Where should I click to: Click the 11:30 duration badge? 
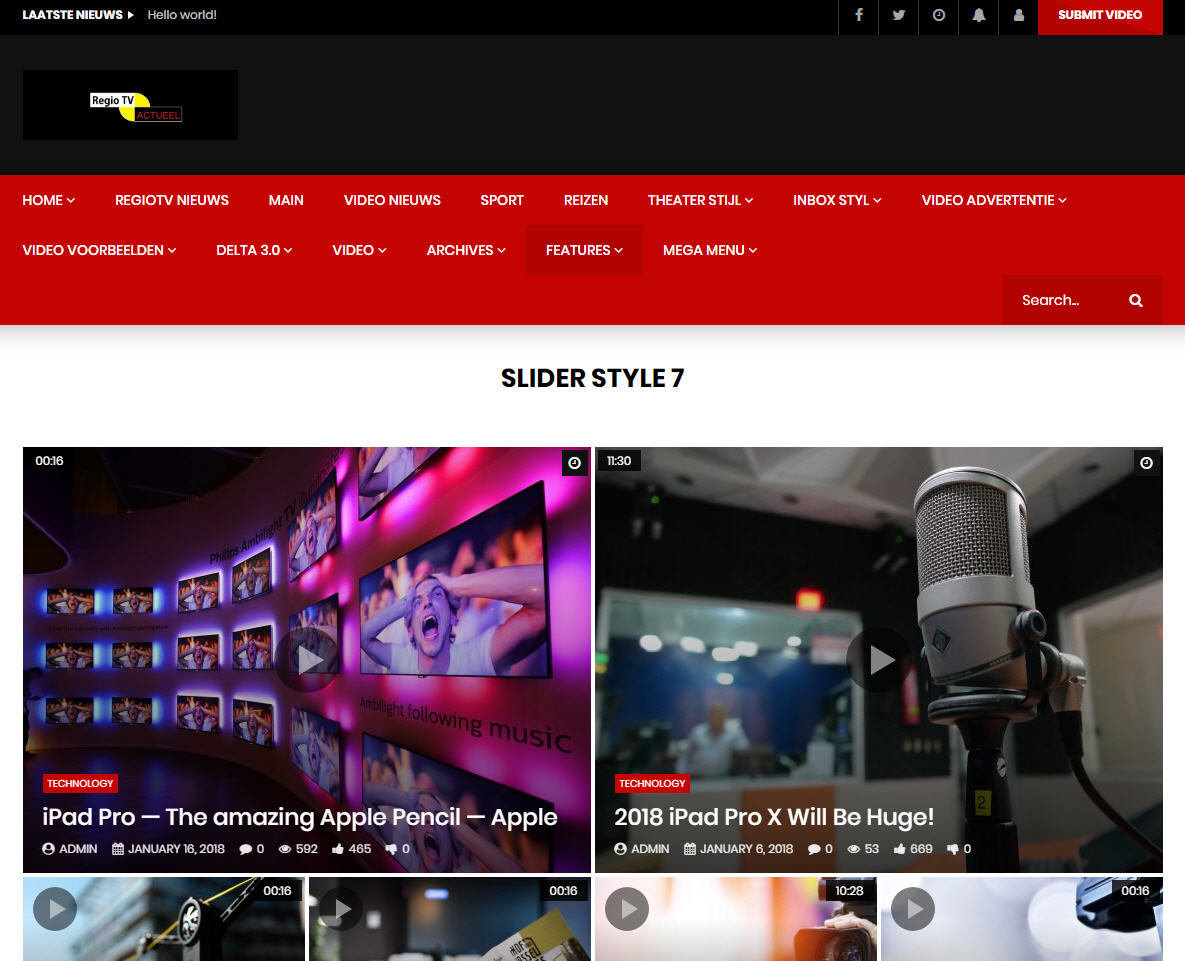pyautogui.click(x=619, y=461)
